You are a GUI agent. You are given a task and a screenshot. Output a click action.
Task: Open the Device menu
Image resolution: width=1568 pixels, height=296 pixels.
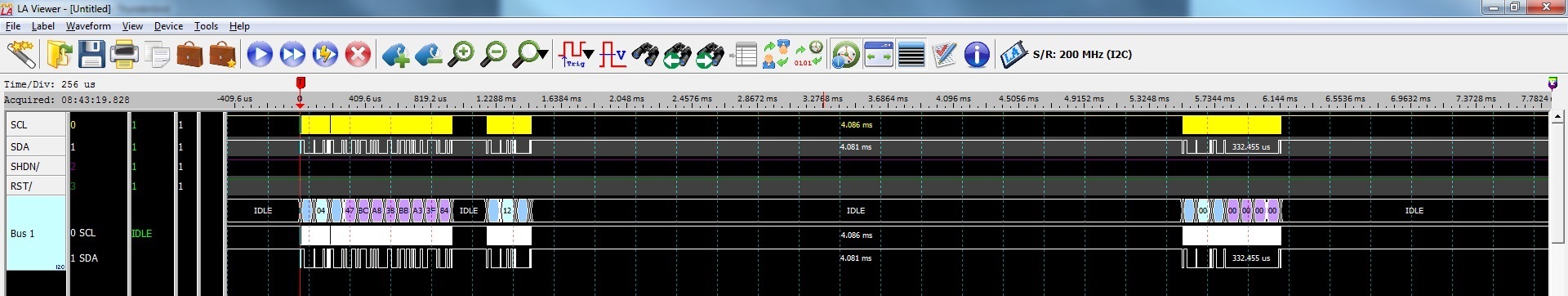(x=168, y=26)
